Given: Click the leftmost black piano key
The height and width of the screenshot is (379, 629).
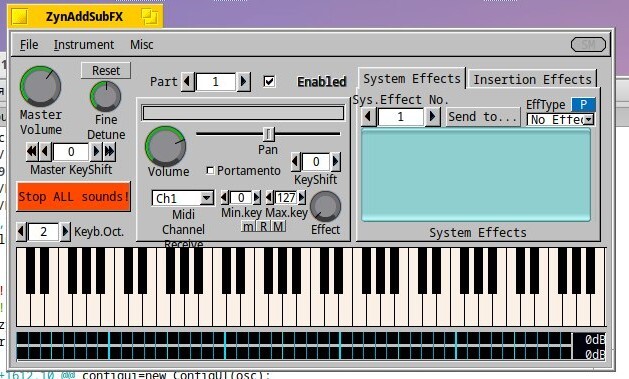Looking at the screenshot, I should pos(30,271).
